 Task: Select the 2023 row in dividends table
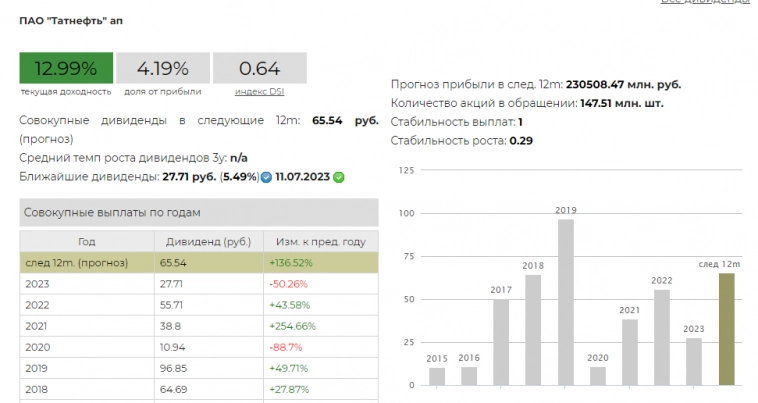click(199, 283)
